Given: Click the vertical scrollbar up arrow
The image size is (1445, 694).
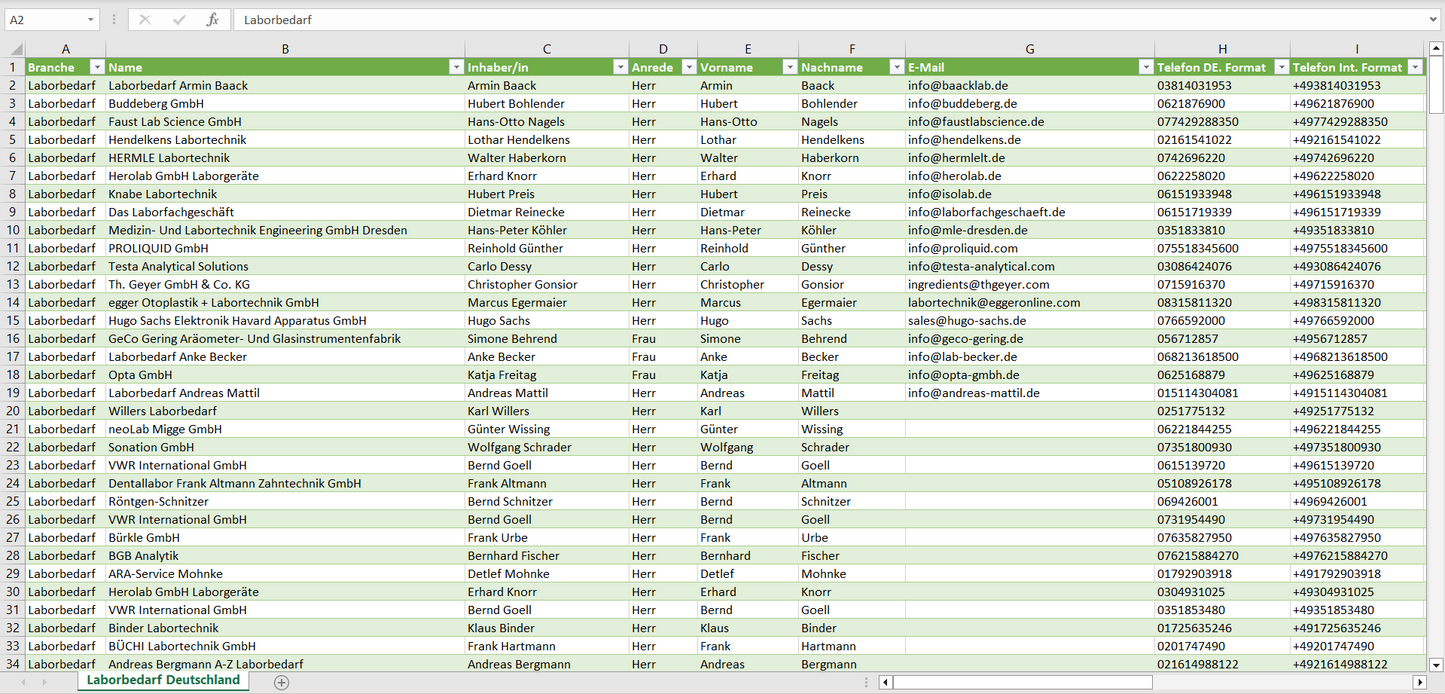Looking at the screenshot, I should (x=1436, y=49).
